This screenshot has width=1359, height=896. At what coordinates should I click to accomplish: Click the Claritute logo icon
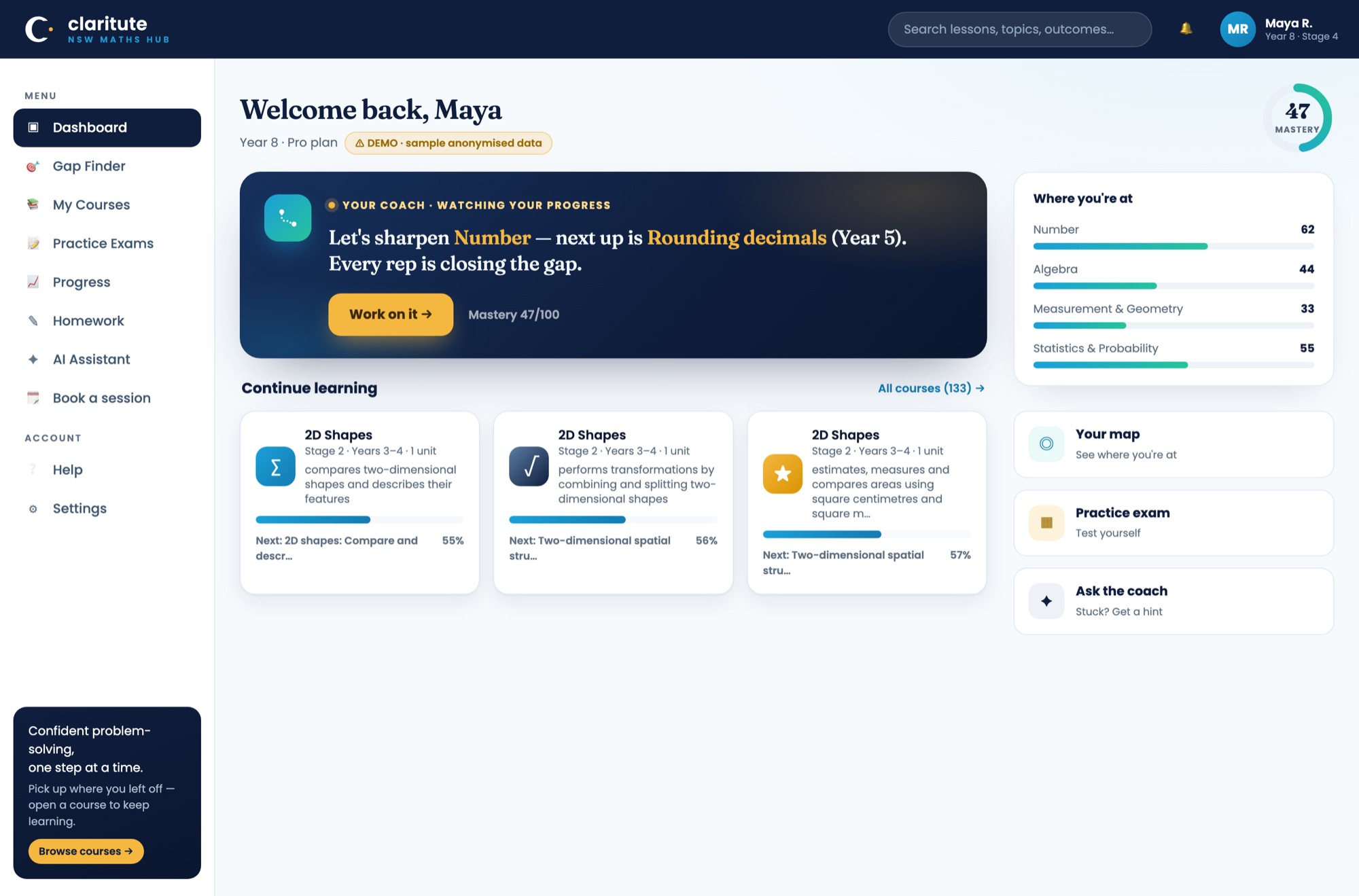pos(39,29)
